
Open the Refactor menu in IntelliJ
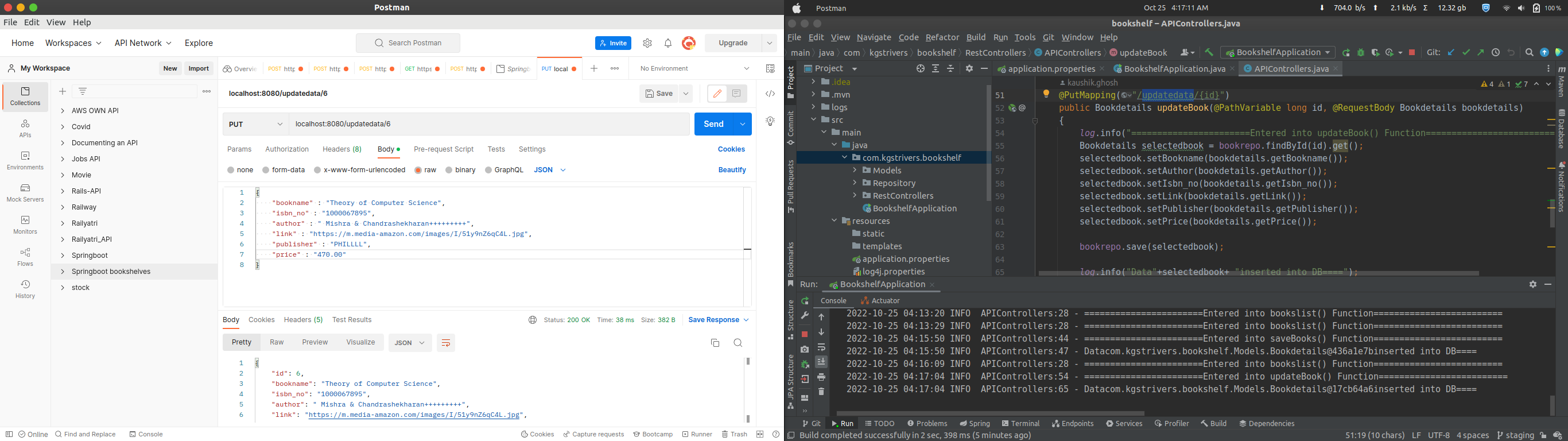click(x=942, y=38)
